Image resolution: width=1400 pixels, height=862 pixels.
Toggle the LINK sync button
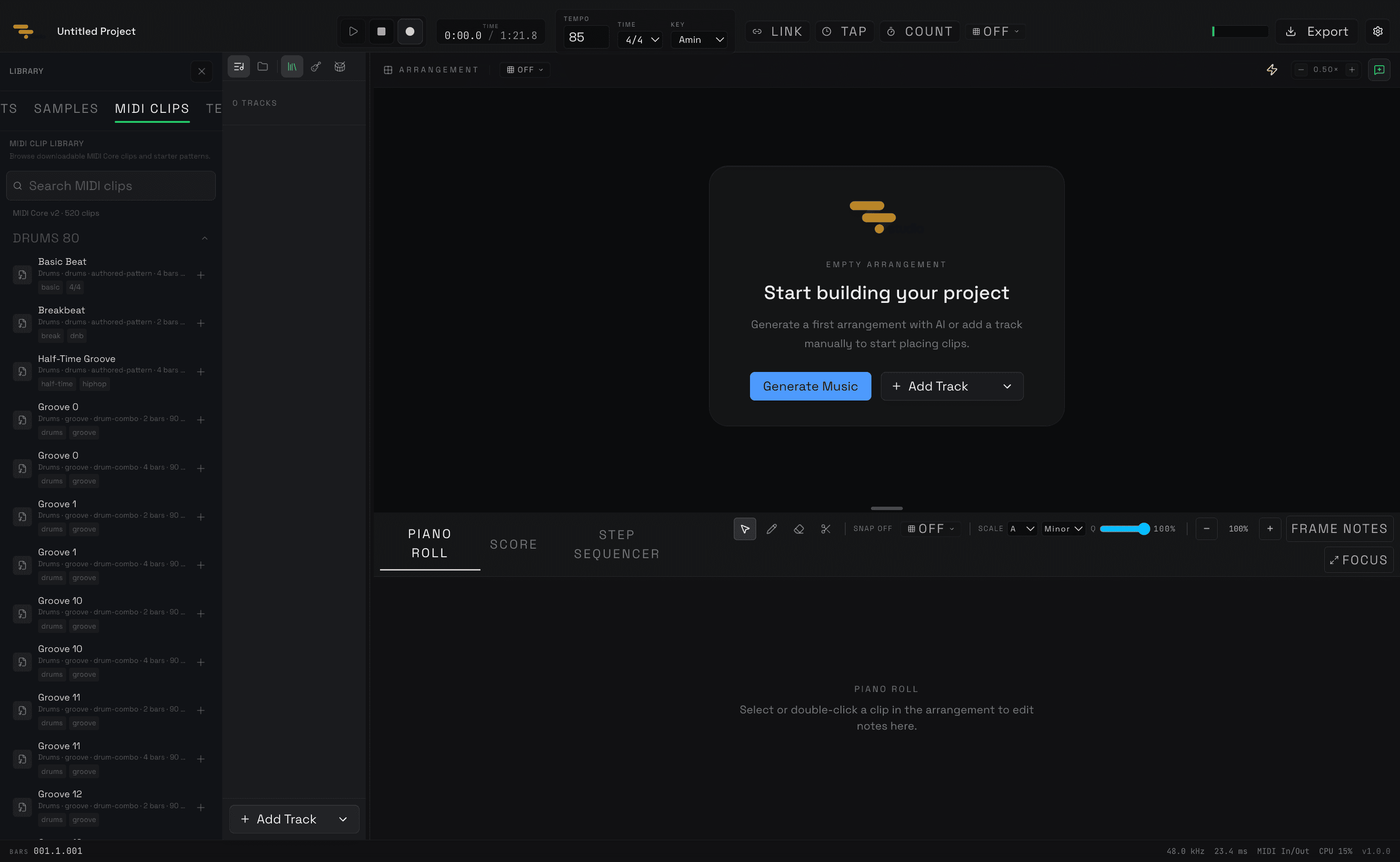click(x=778, y=31)
